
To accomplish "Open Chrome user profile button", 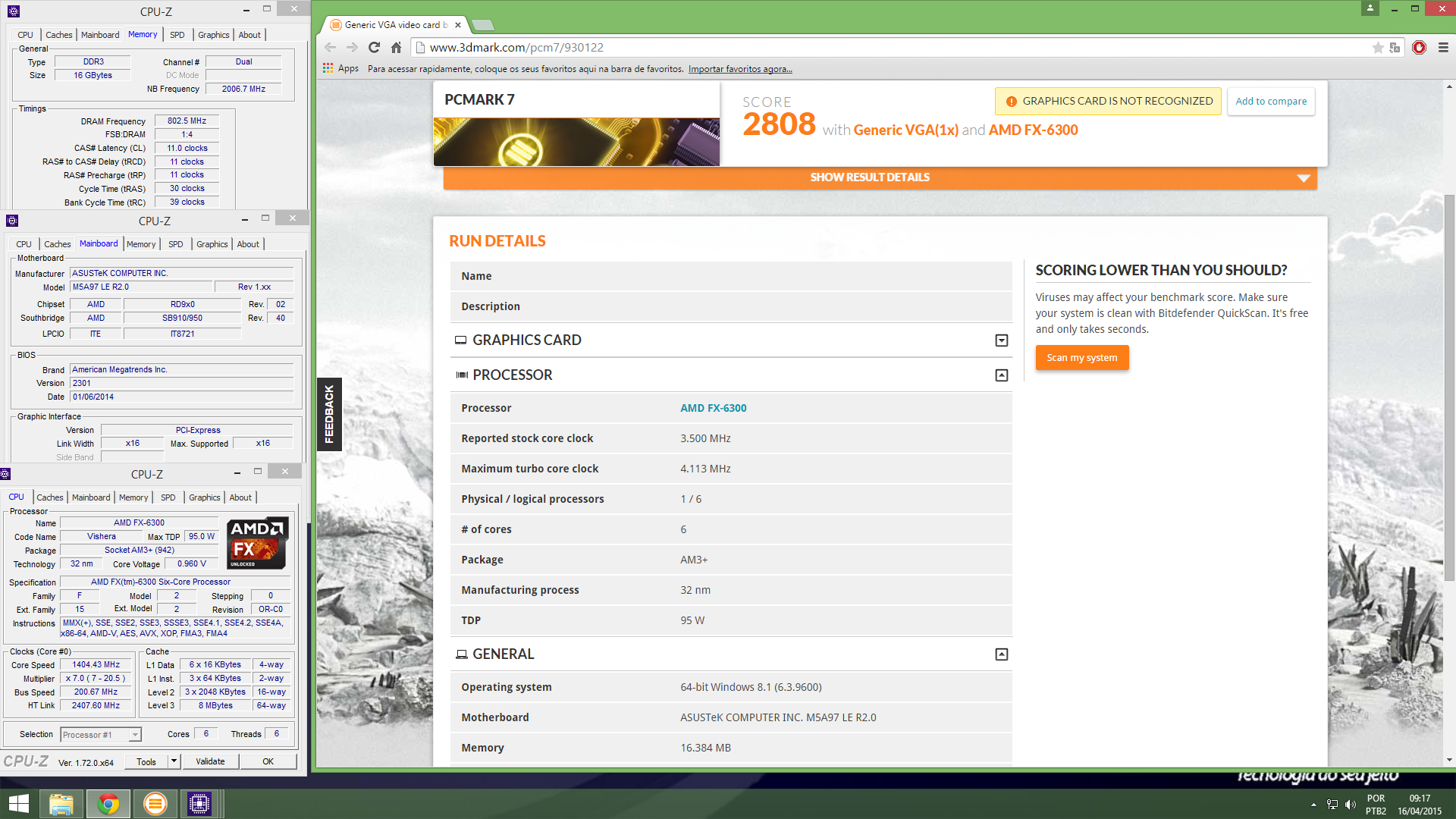I will pyautogui.click(x=1370, y=8).
